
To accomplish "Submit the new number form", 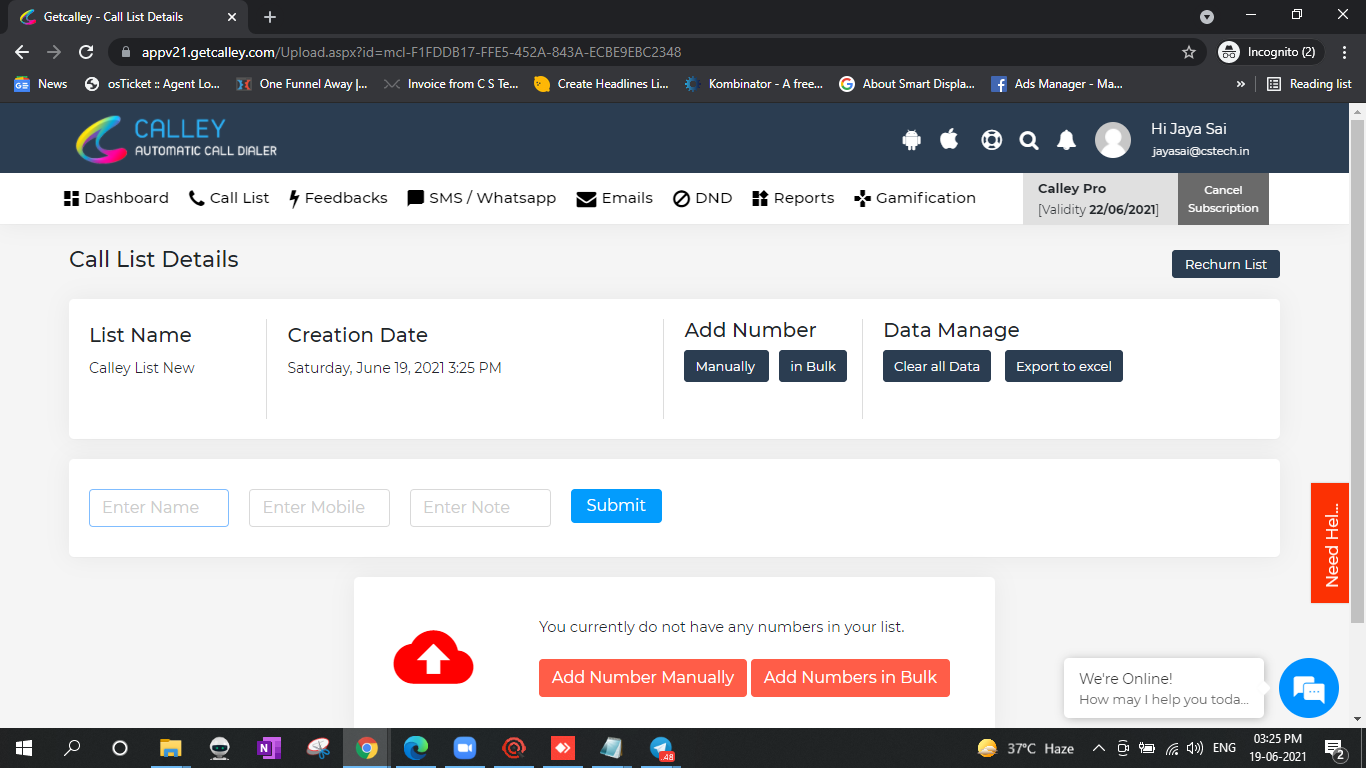I will pos(616,506).
